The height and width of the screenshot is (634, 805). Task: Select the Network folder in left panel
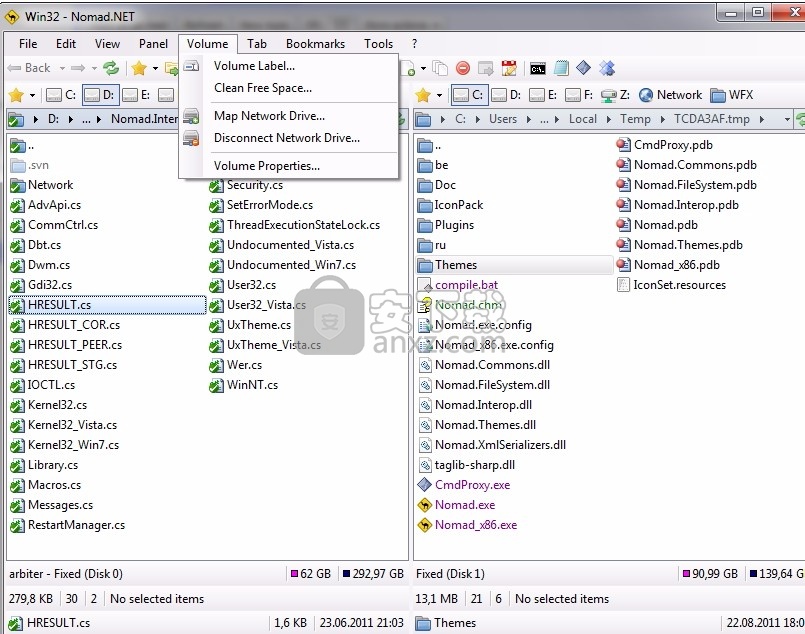tap(42, 185)
